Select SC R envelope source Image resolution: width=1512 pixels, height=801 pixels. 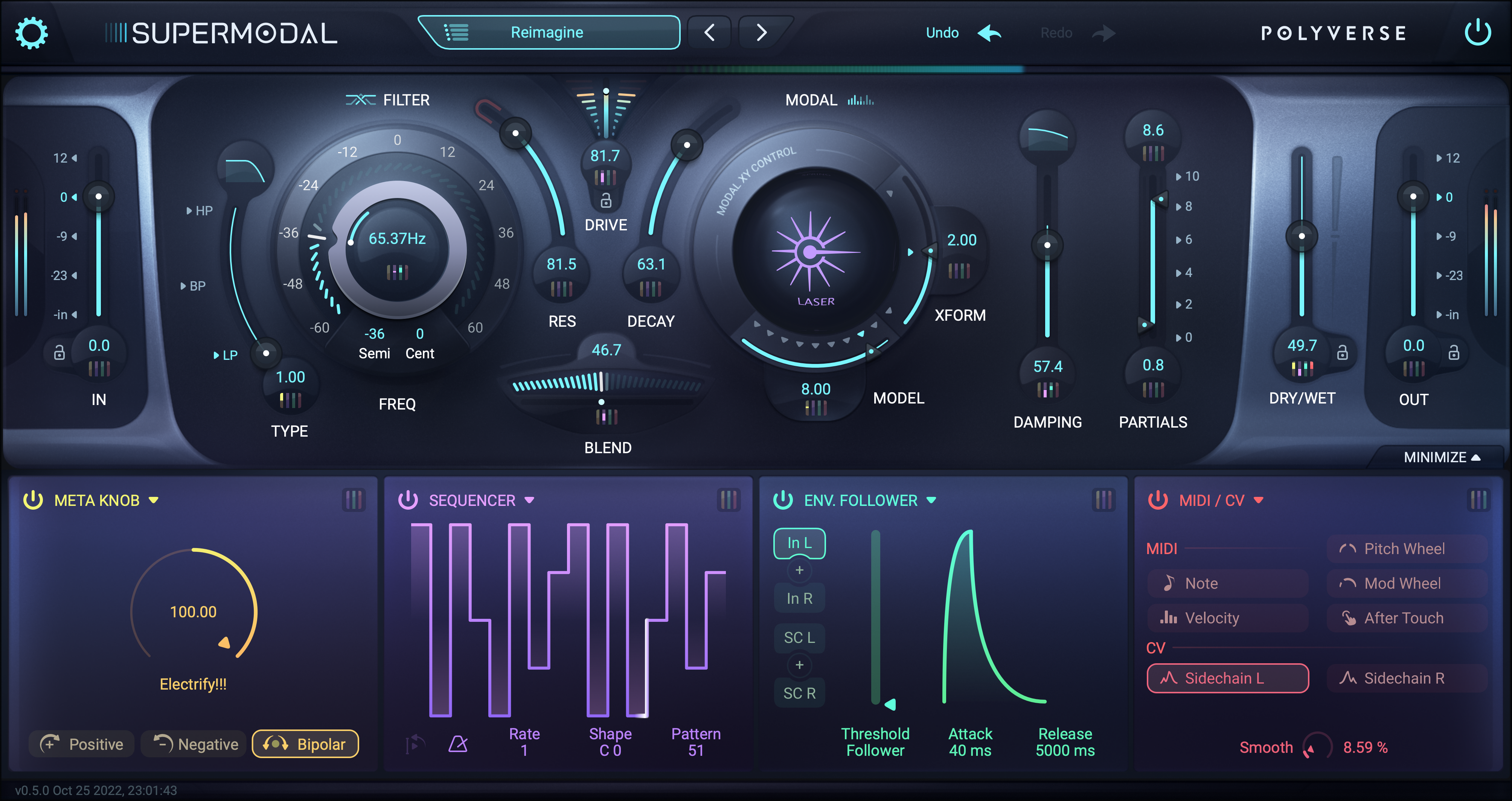pos(799,693)
